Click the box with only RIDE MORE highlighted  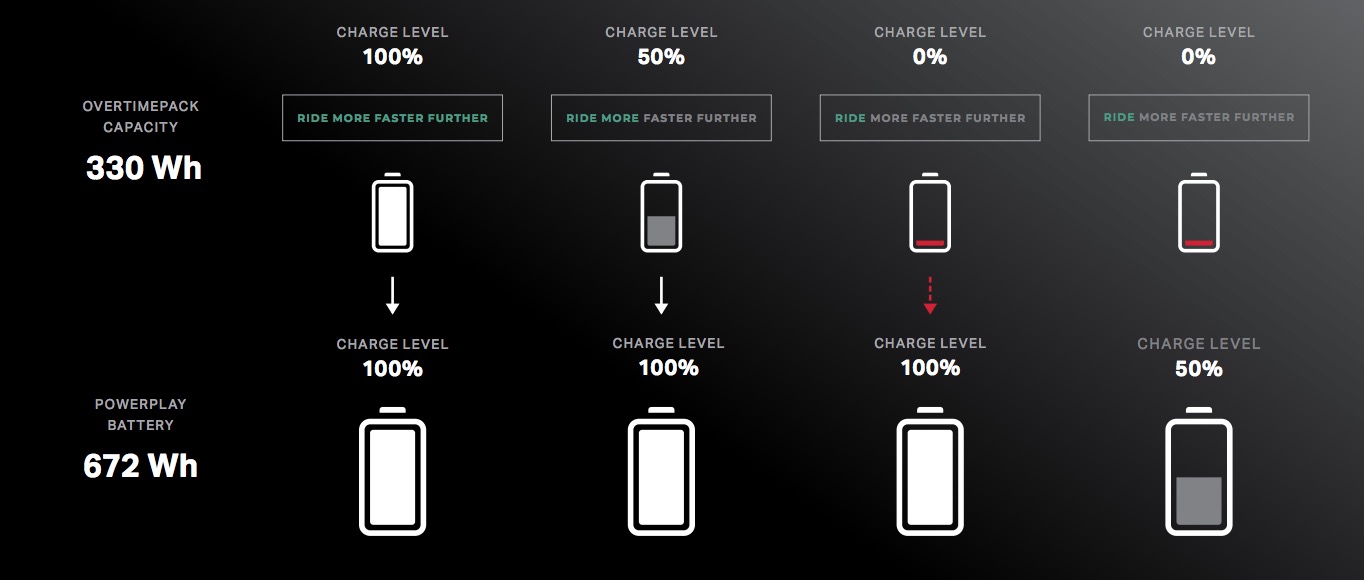[x=661, y=118]
